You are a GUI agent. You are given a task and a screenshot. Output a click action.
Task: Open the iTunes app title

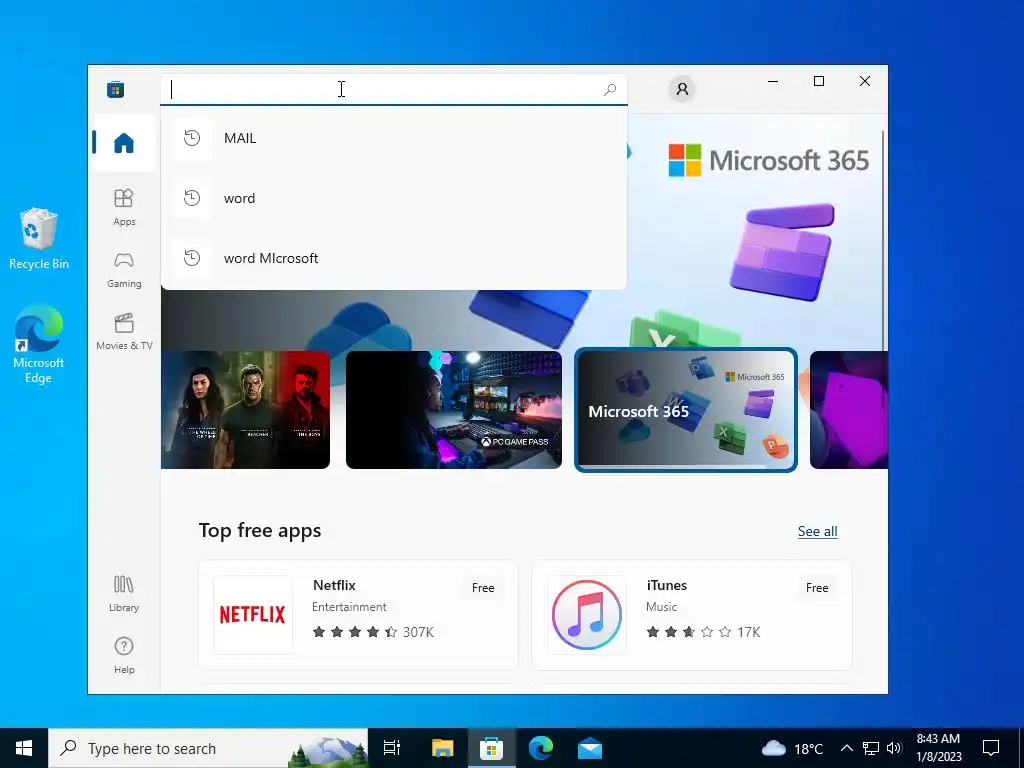pyautogui.click(x=667, y=585)
